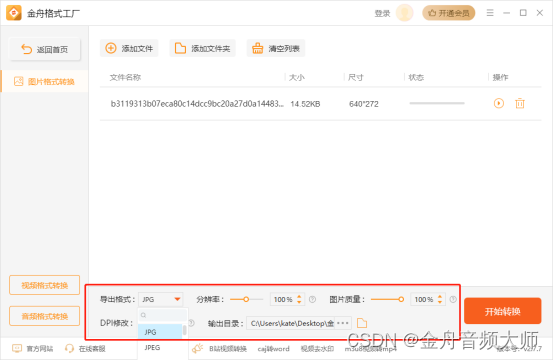Open the B站视频转换 link
The image size is (554, 360).
pos(228,349)
